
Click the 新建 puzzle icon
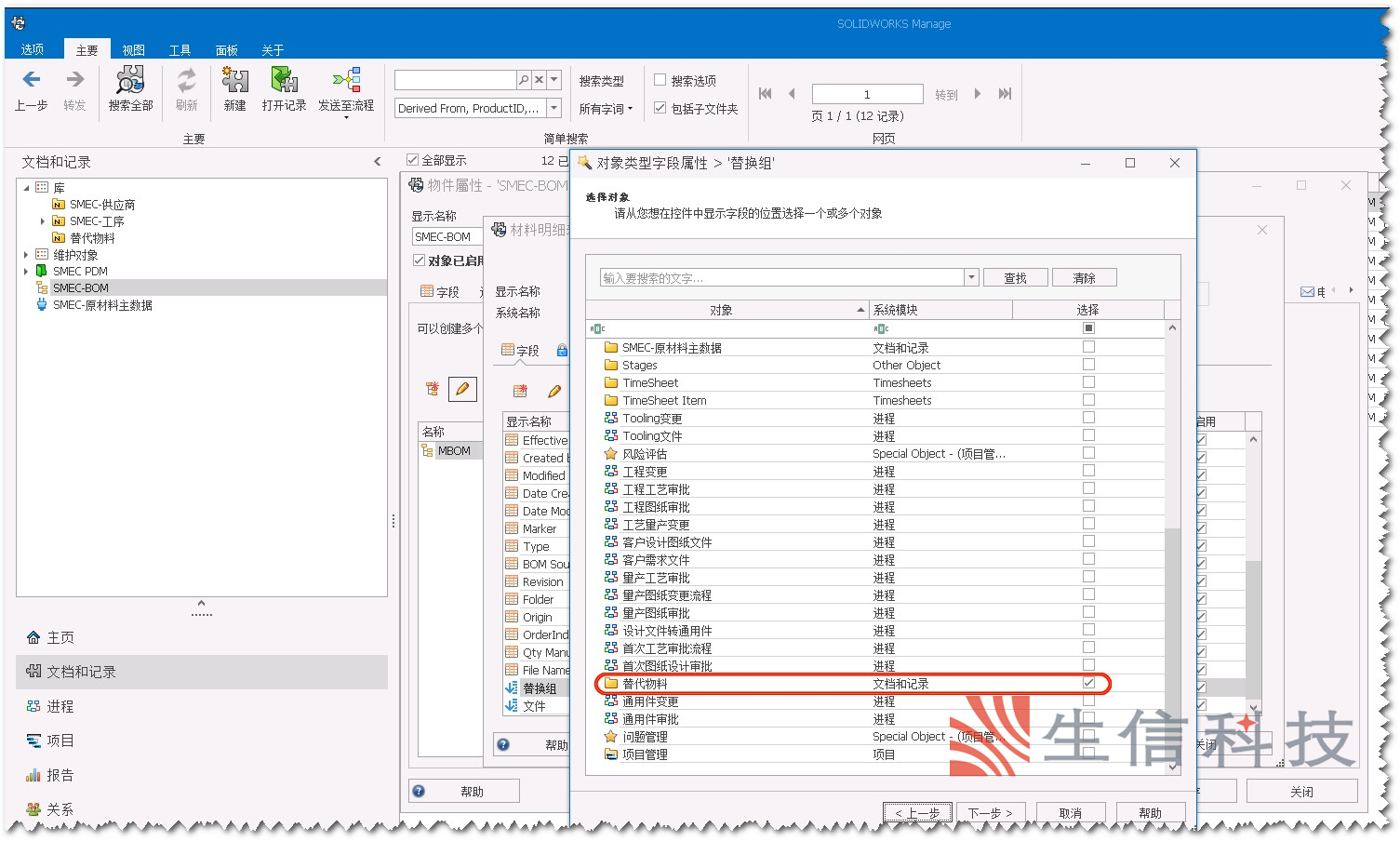click(x=234, y=80)
